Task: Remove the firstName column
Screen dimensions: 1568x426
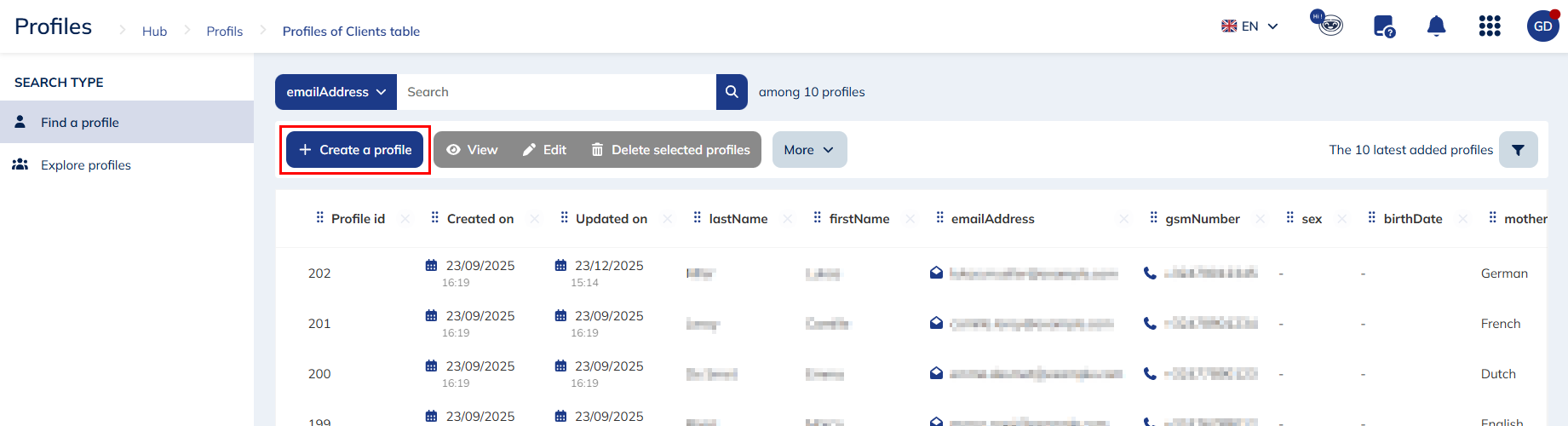Action: click(x=910, y=219)
